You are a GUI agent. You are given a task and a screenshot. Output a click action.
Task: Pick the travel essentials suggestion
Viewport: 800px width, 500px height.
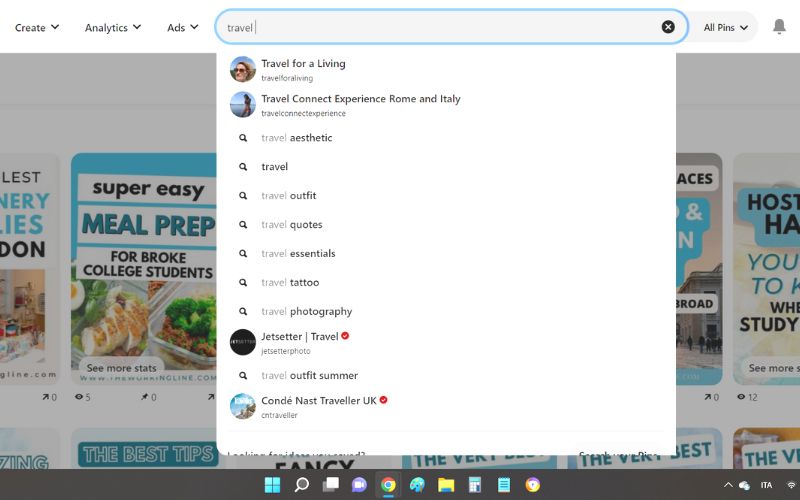pos(446,254)
